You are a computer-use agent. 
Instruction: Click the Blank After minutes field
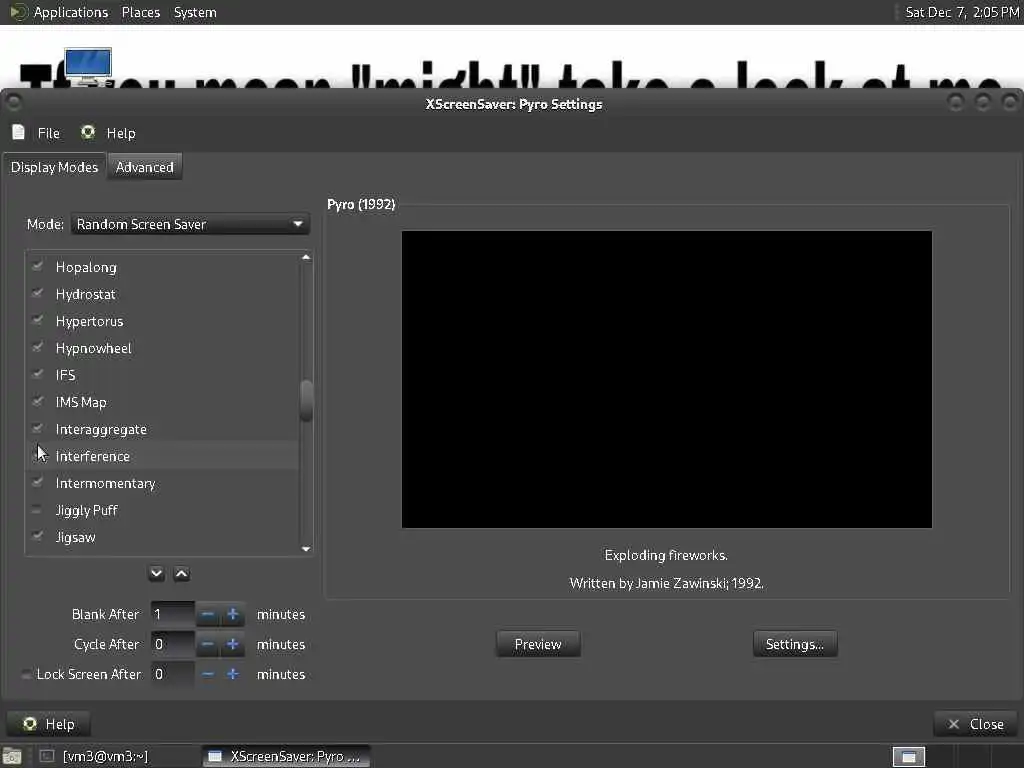point(173,615)
